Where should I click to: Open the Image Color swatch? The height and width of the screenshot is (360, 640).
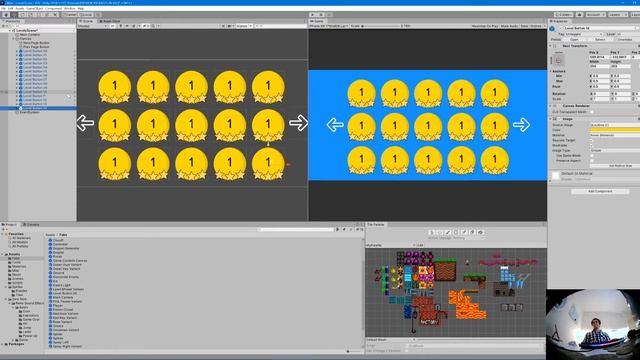[615, 130]
